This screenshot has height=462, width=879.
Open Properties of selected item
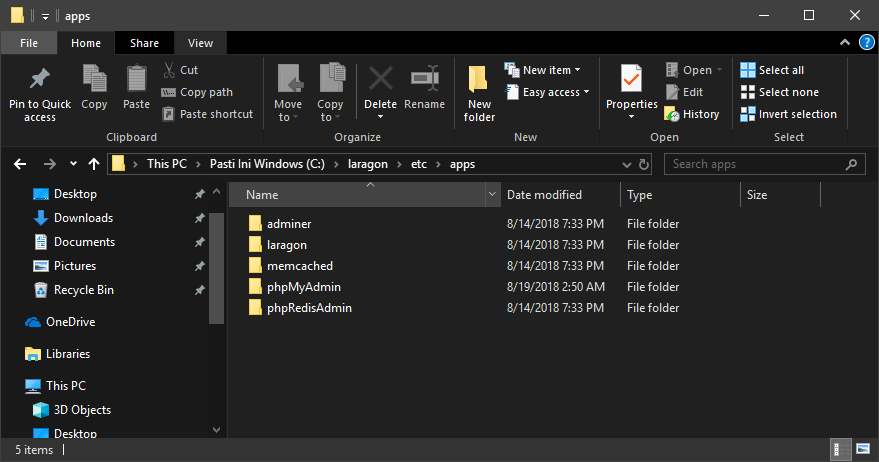pyautogui.click(x=631, y=87)
